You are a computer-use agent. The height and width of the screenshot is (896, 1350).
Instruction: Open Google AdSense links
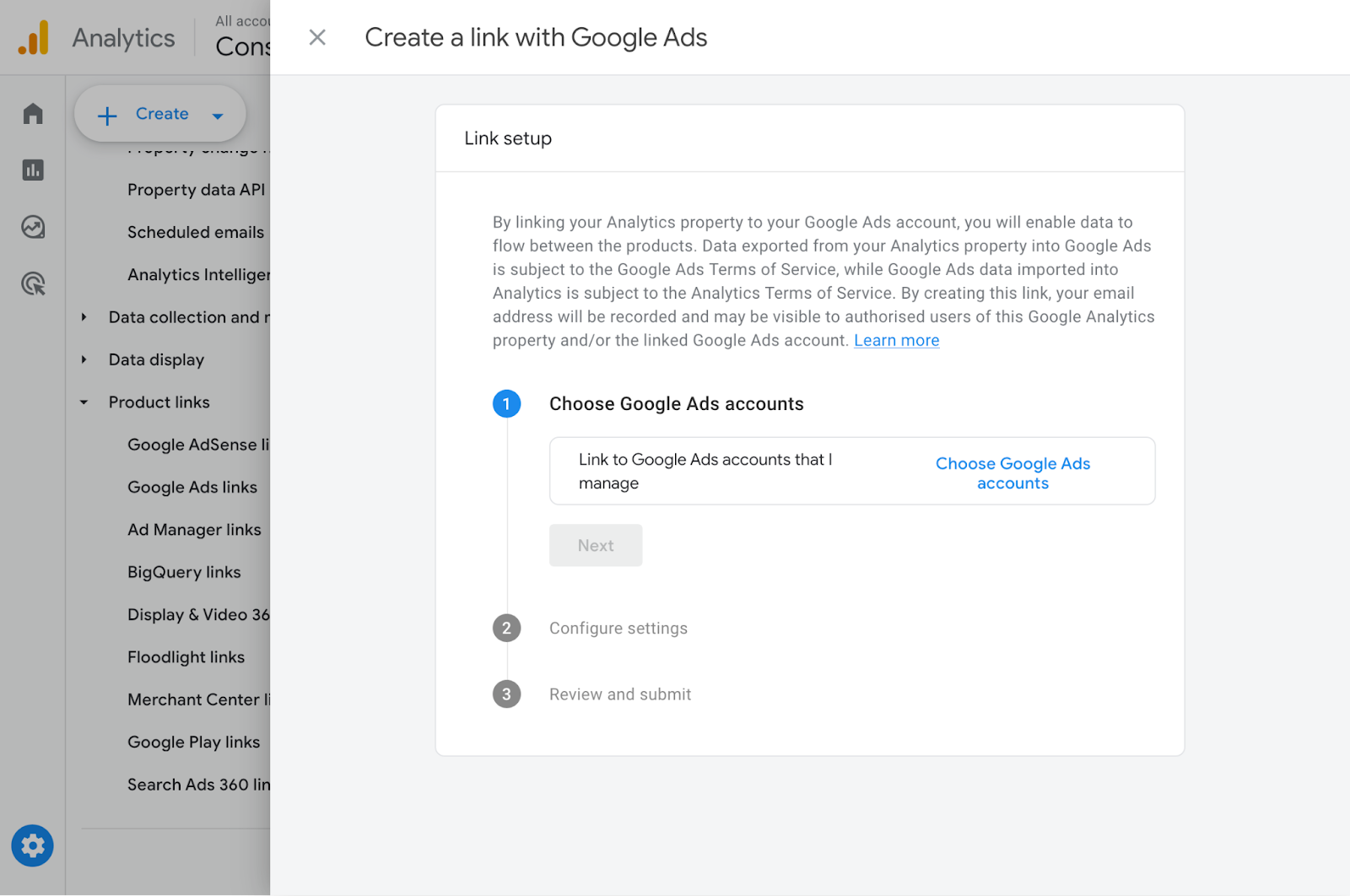[x=199, y=445]
